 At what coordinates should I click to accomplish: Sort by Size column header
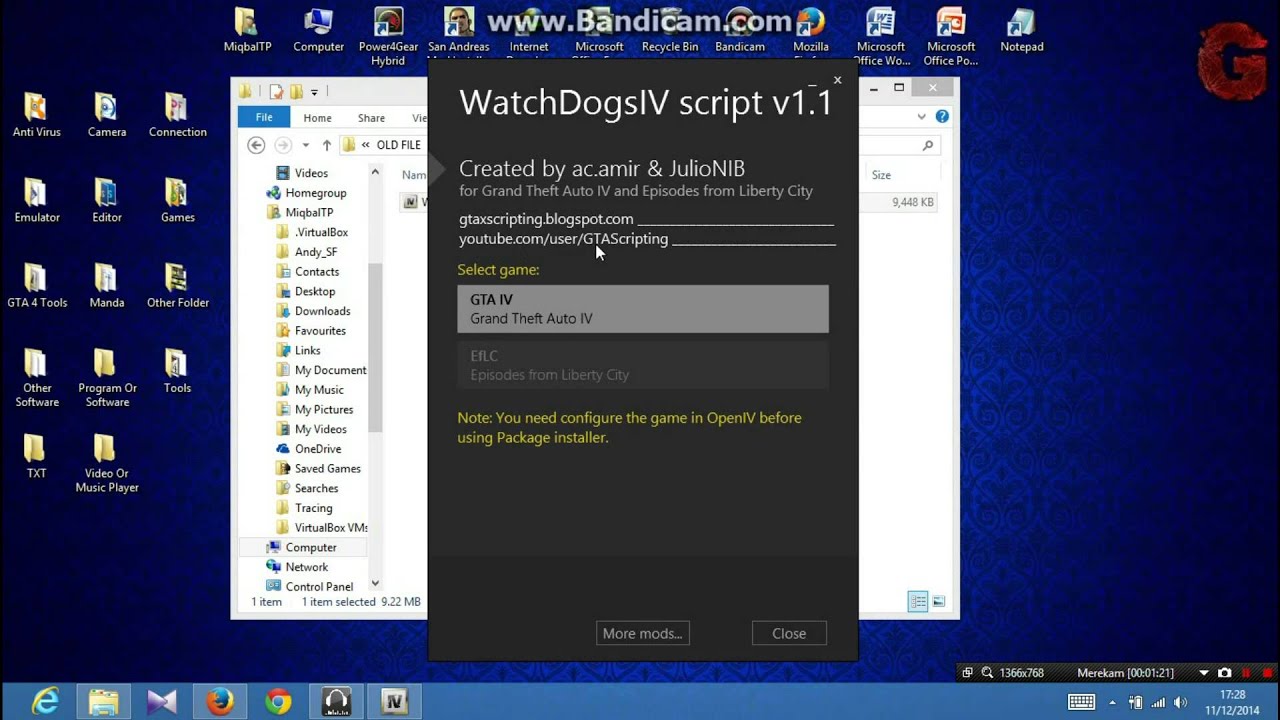881,175
